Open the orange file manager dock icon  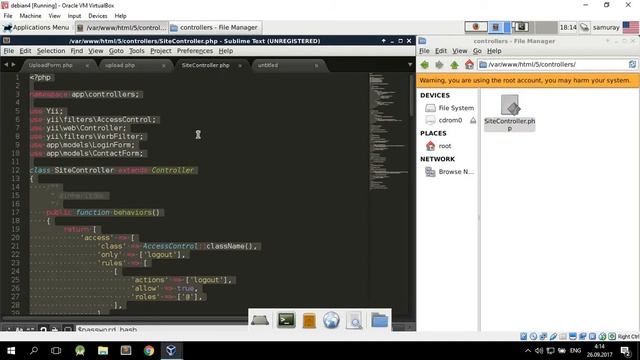[x=309, y=321]
